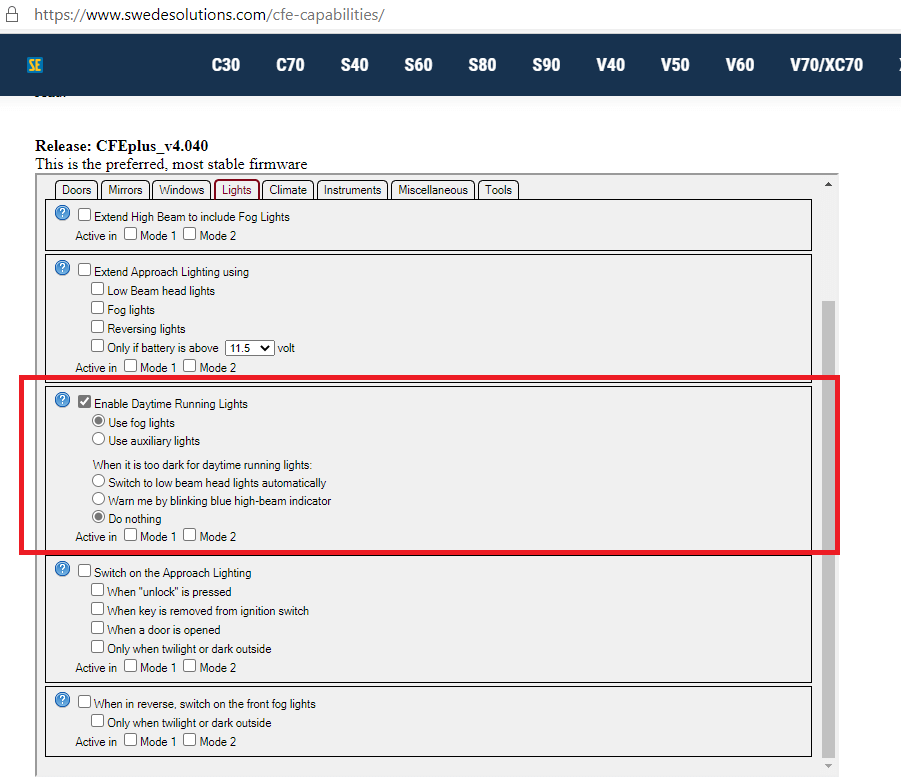Screen dimensions: 901x777
Task: Check Reversing lights option
Action: click(98, 327)
